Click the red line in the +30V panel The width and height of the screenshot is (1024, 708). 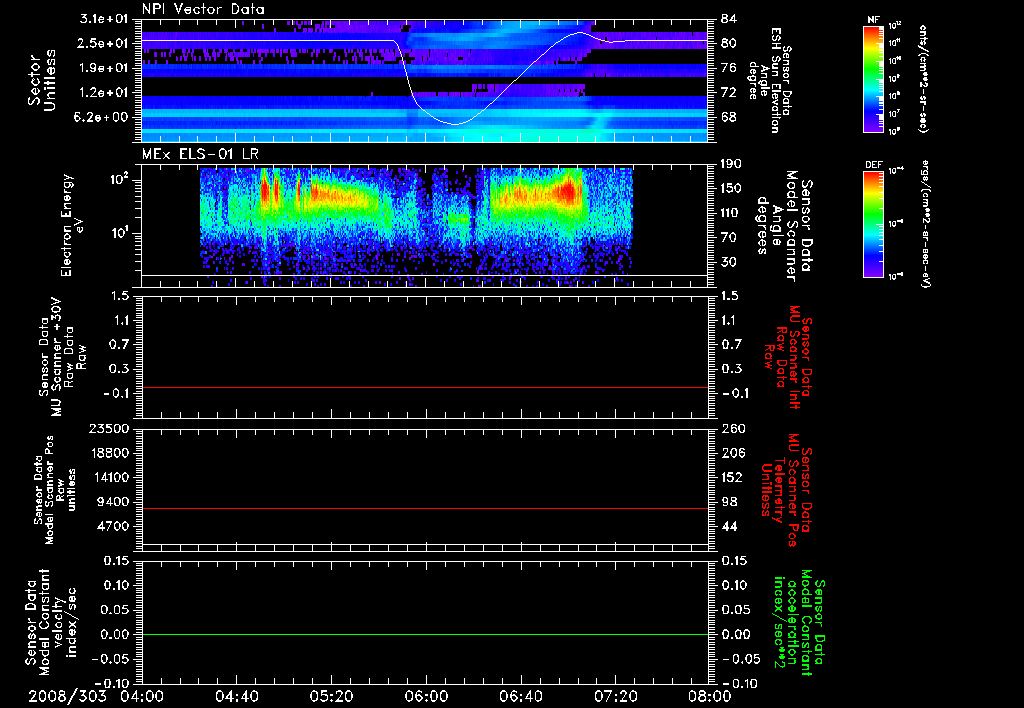click(425, 388)
